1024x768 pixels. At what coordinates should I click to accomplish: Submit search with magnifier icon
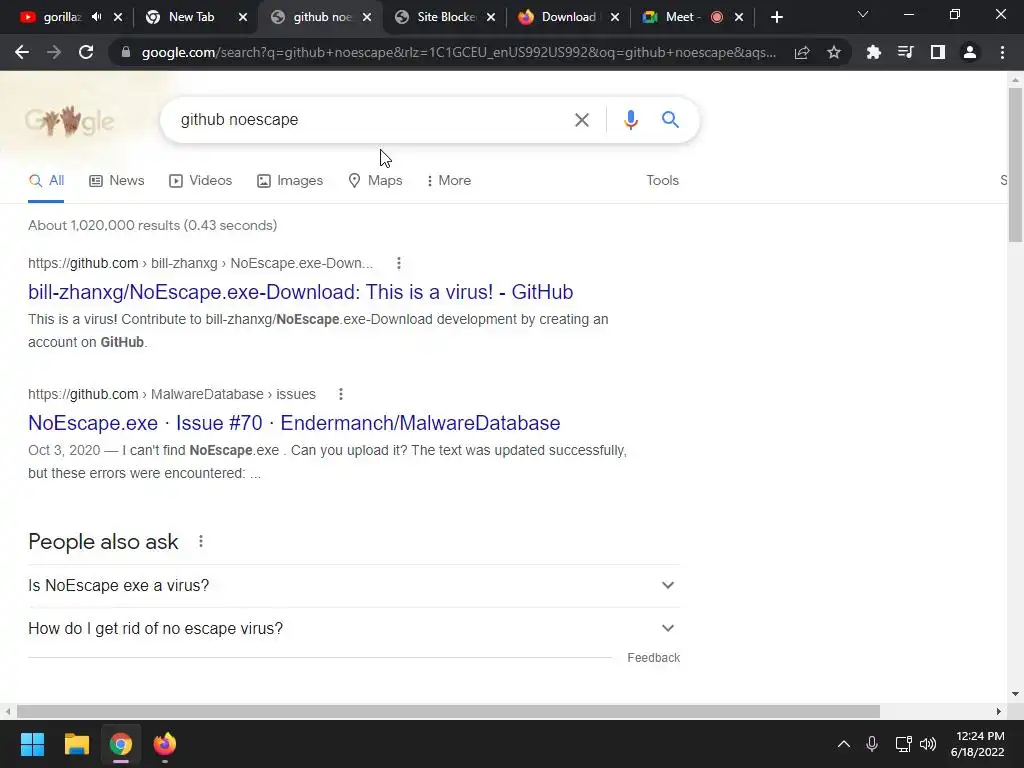click(x=670, y=120)
